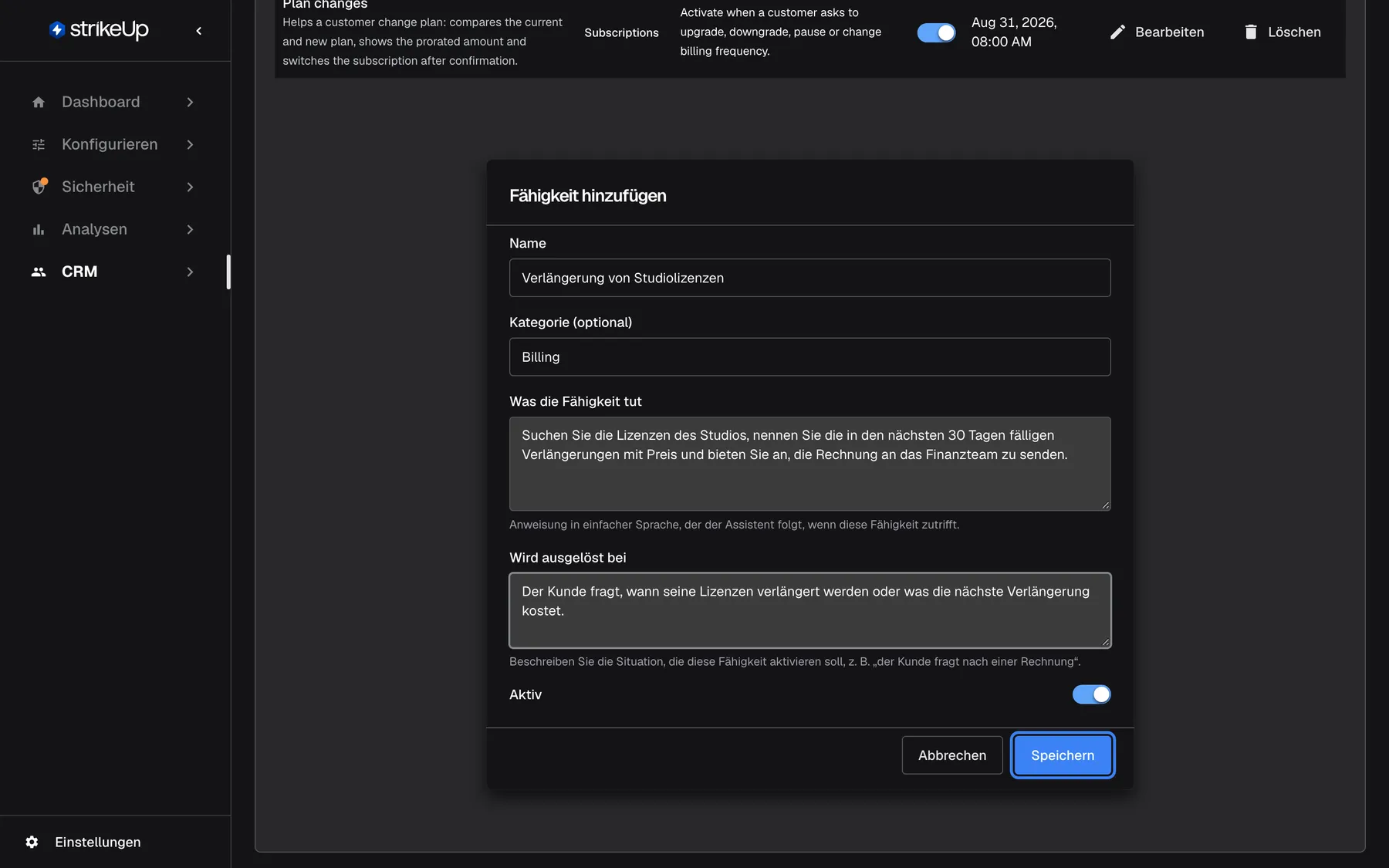Toggle the Plan changes skill switch
1389x868 pixels.
tap(936, 32)
